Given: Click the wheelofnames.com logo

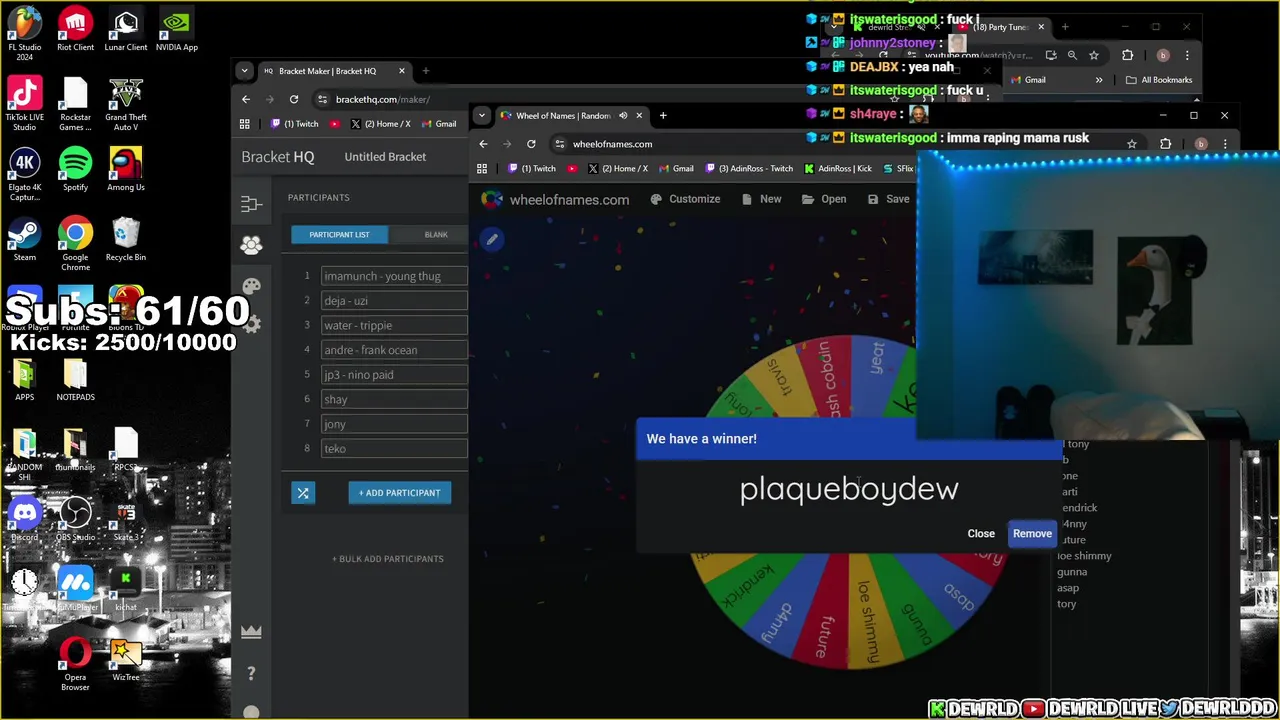Looking at the screenshot, I should tap(555, 199).
